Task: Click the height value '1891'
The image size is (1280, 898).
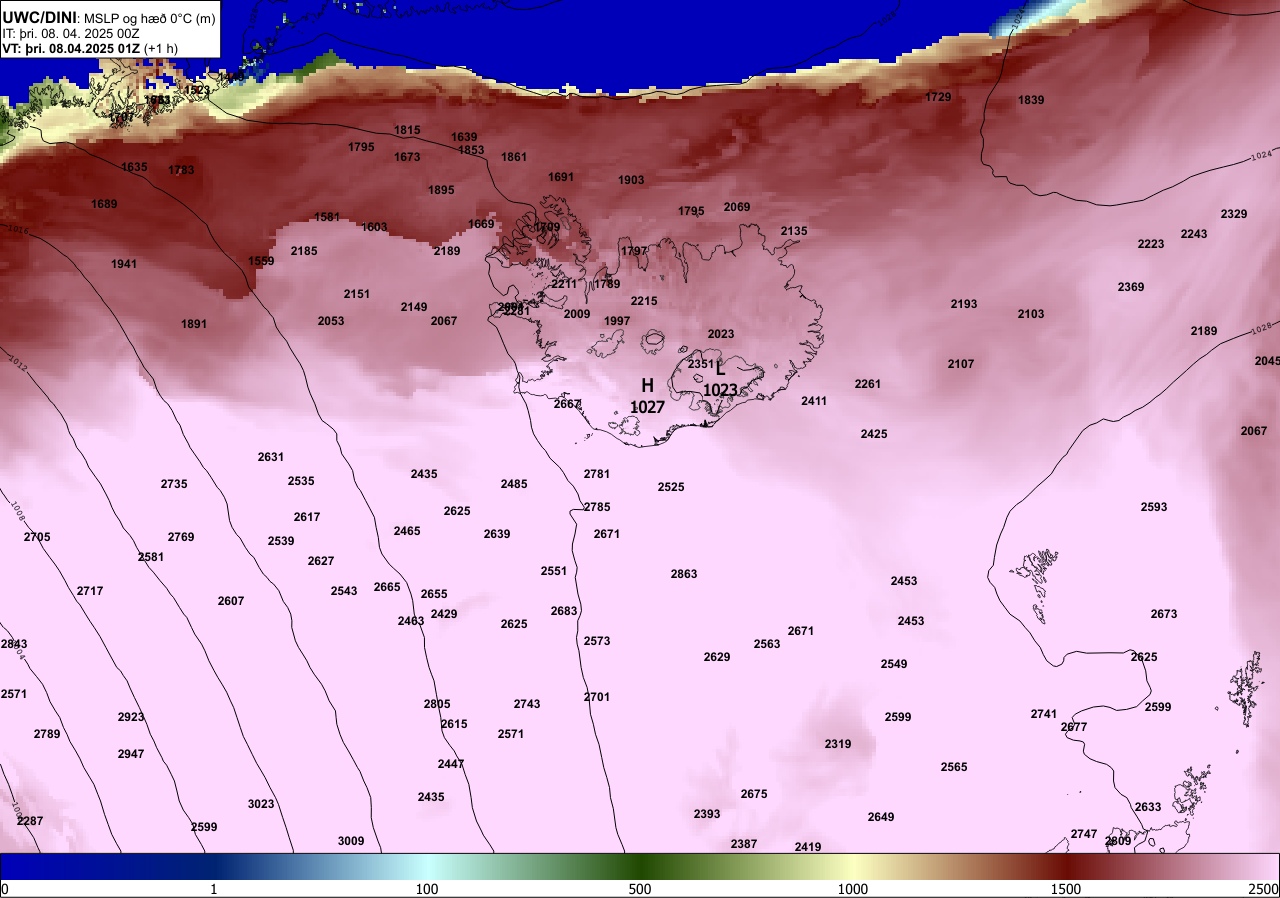Action: pyautogui.click(x=194, y=324)
